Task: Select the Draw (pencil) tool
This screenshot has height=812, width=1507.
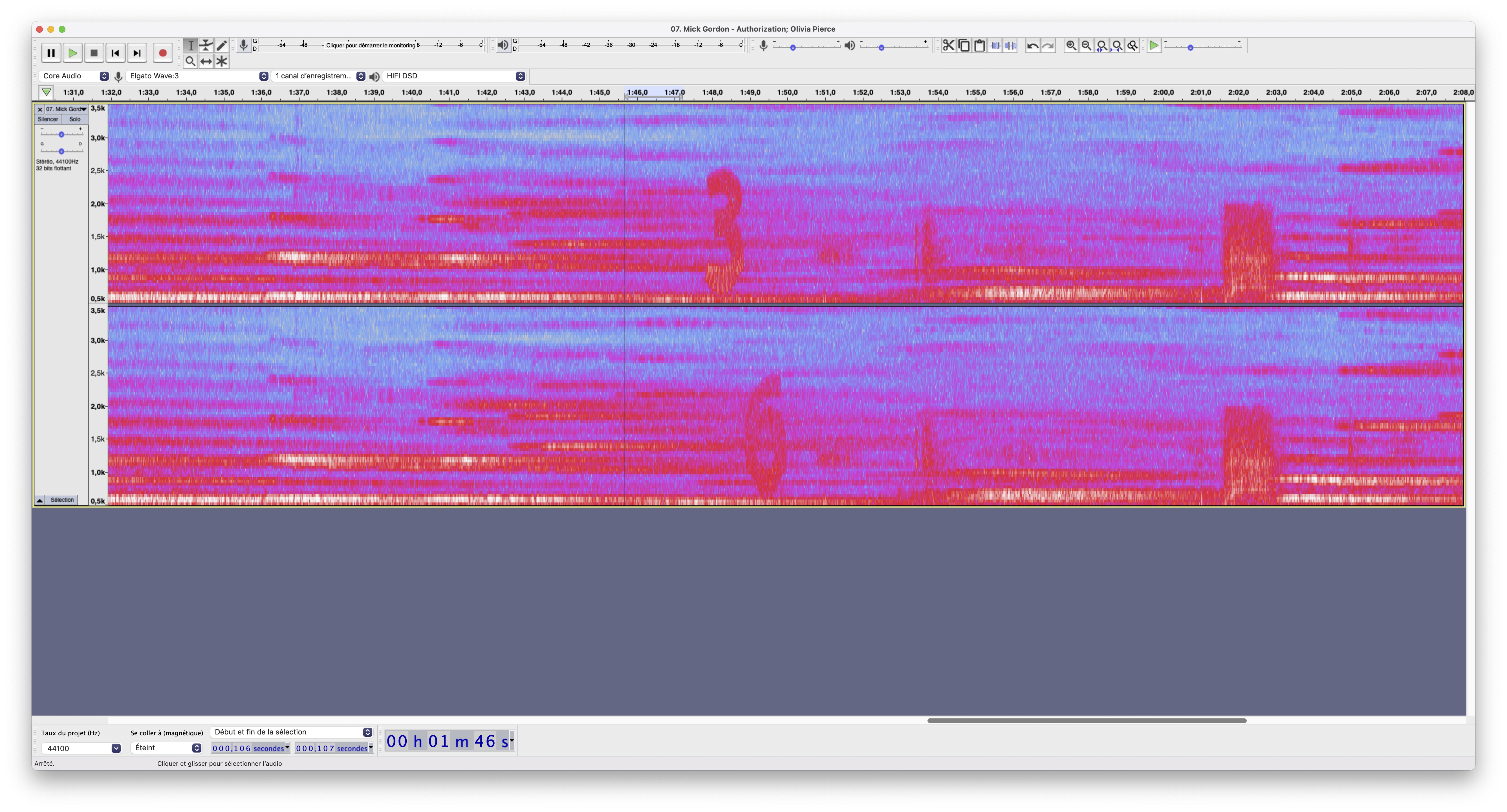Action: (222, 45)
